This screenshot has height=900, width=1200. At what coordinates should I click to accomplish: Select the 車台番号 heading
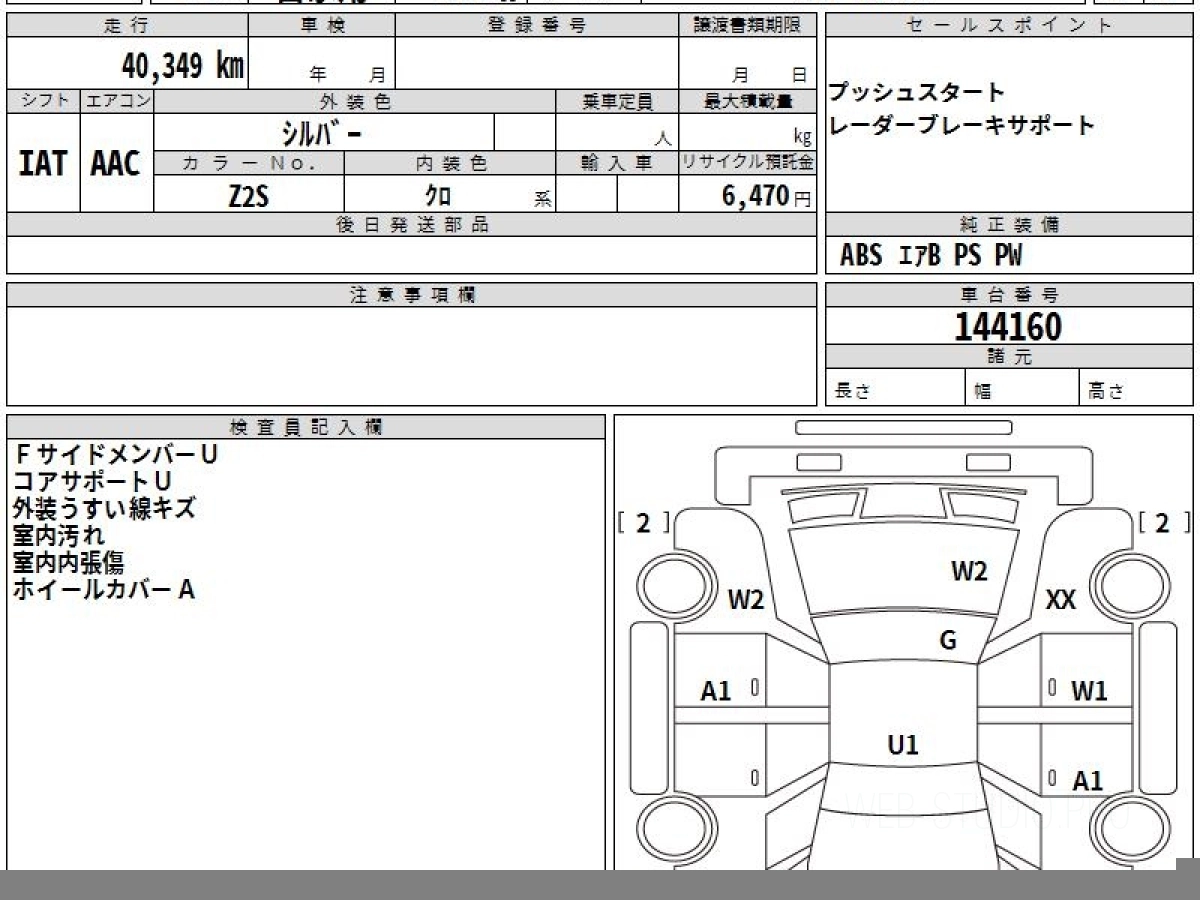pos(1009,295)
